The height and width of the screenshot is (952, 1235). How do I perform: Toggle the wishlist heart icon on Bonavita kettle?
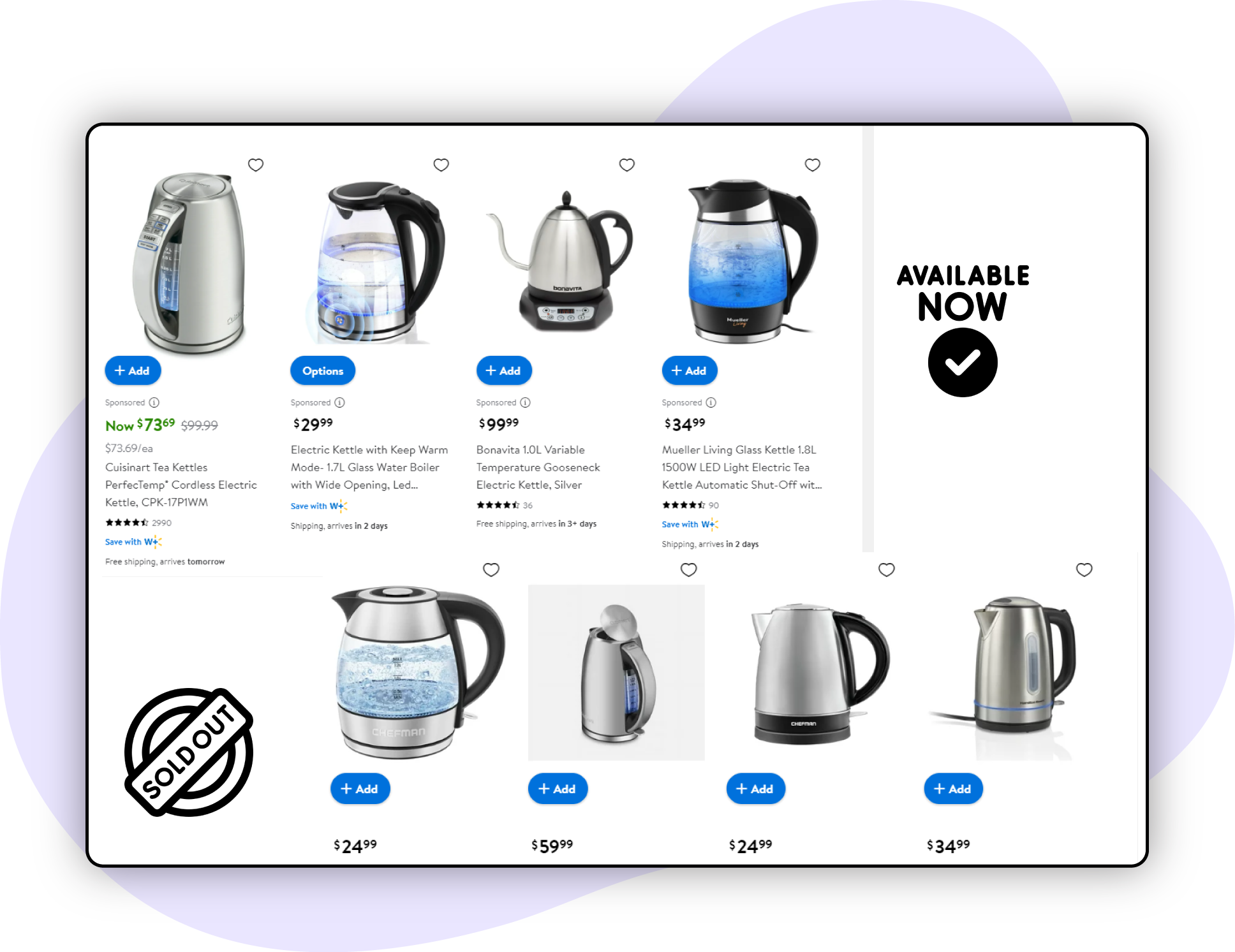point(627,164)
